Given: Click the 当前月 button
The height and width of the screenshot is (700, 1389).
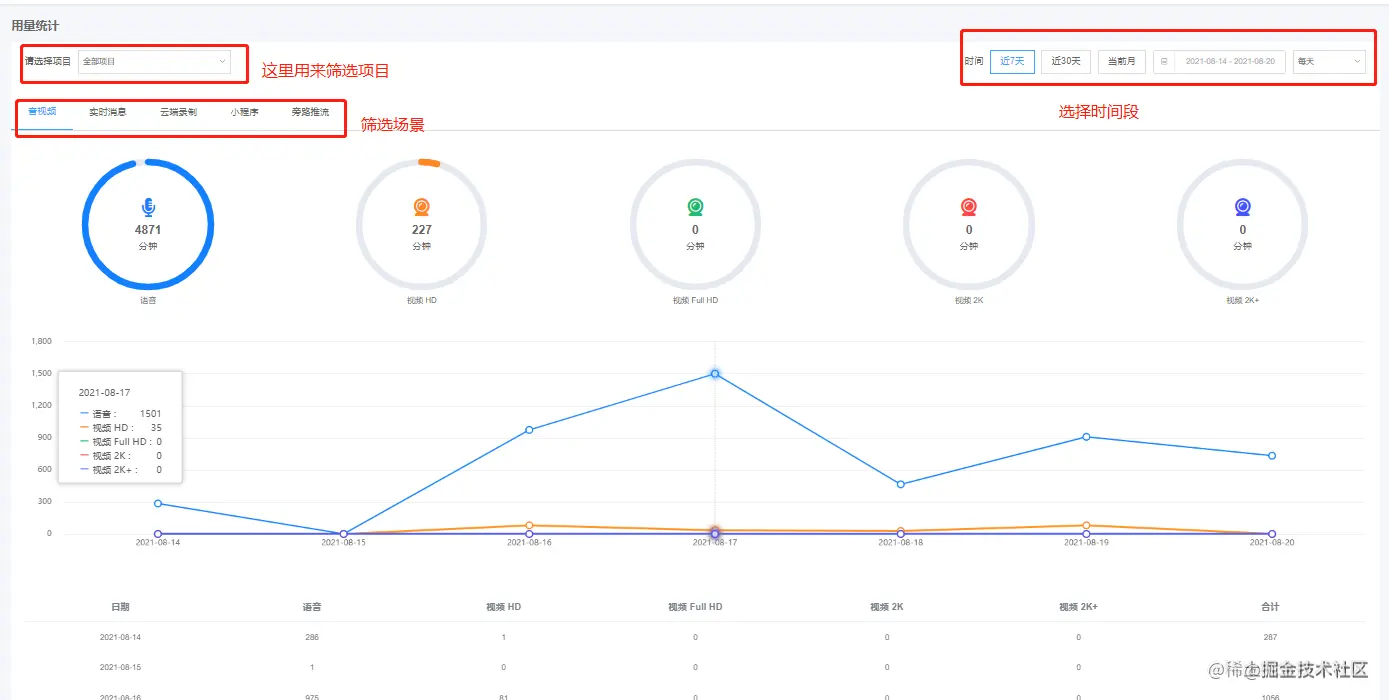Looking at the screenshot, I should point(1122,62).
